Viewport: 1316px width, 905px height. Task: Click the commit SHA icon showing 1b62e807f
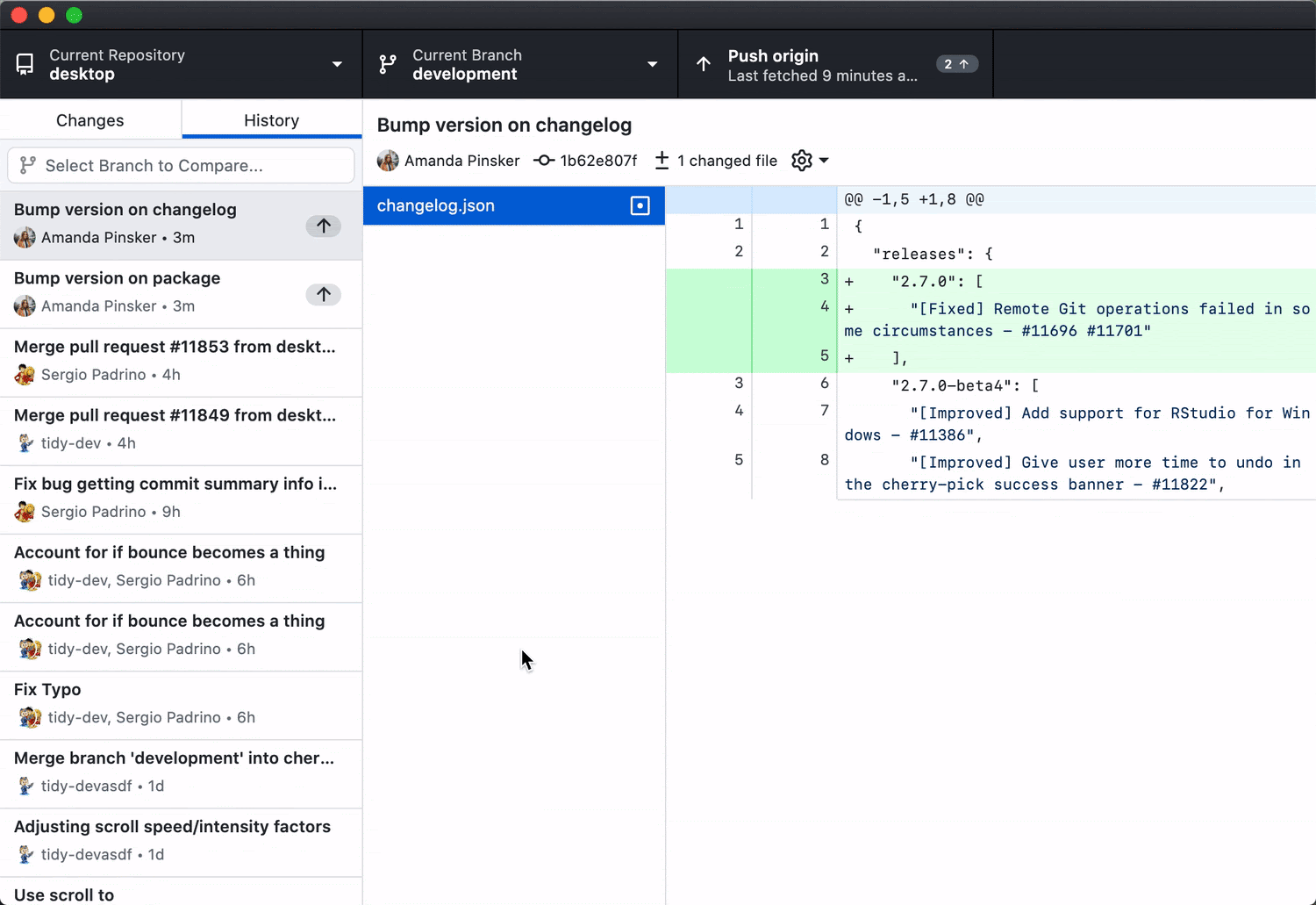tap(544, 161)
